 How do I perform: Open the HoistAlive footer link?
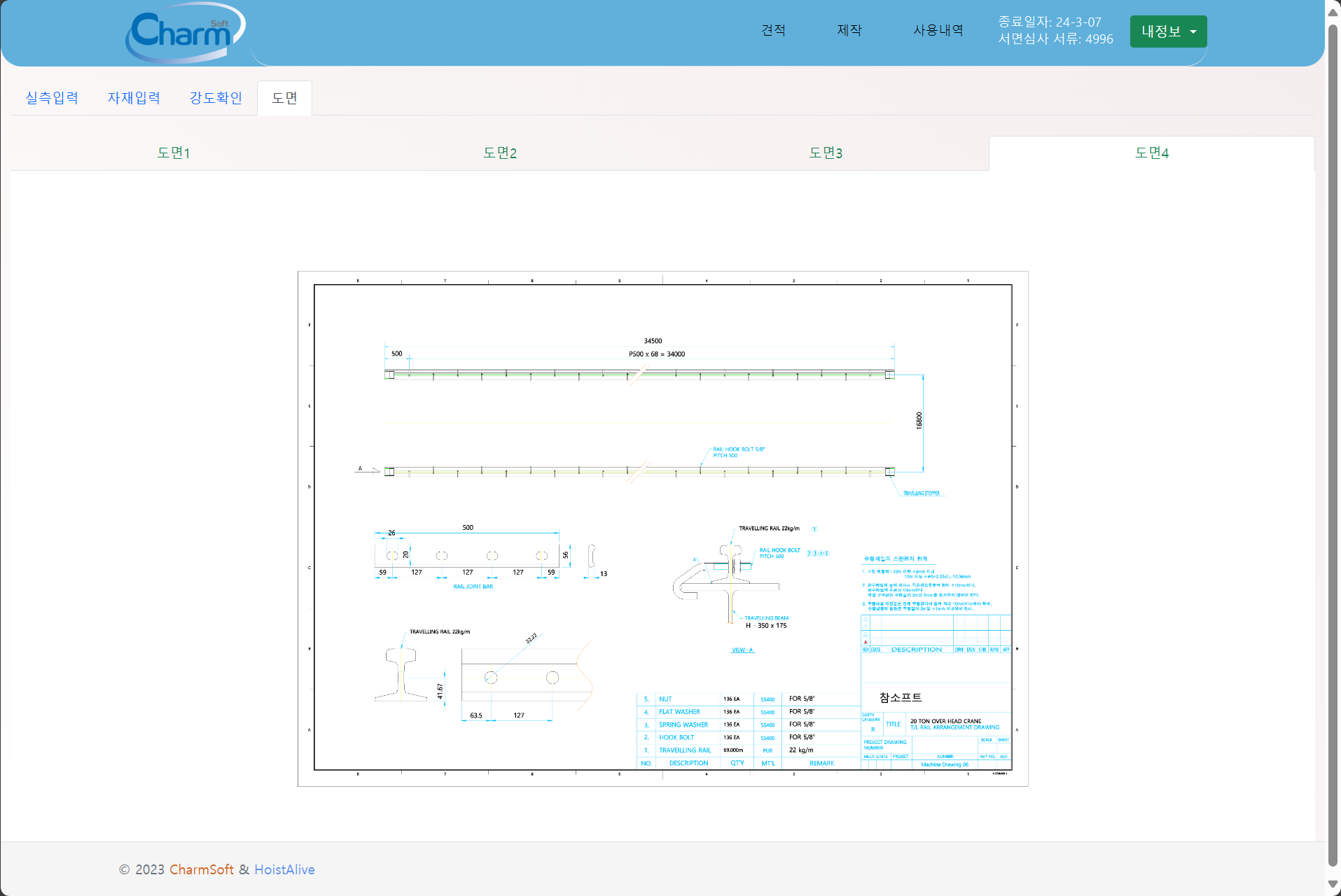pos(284,869)
